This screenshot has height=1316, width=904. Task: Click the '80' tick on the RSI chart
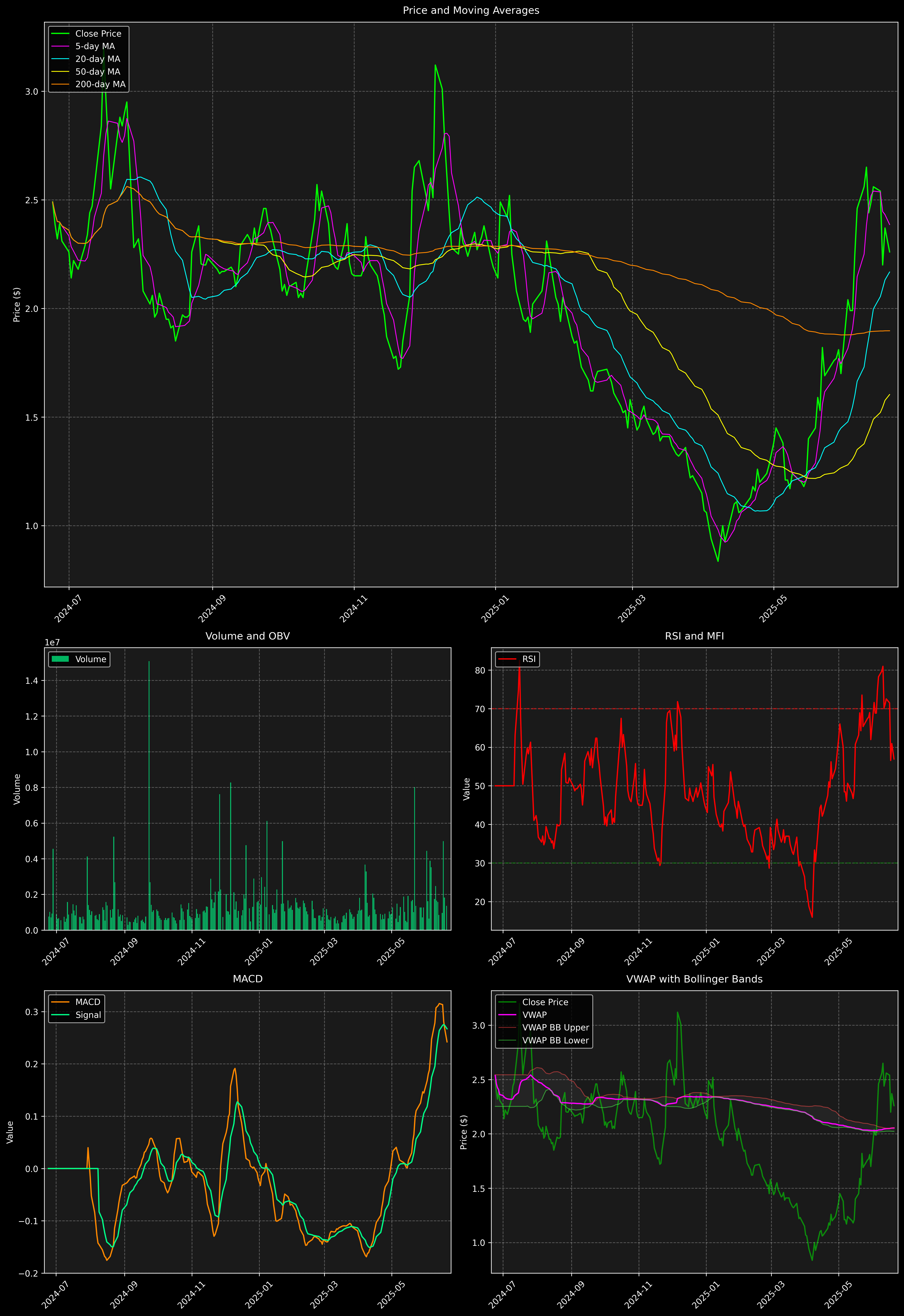(480, 670)
